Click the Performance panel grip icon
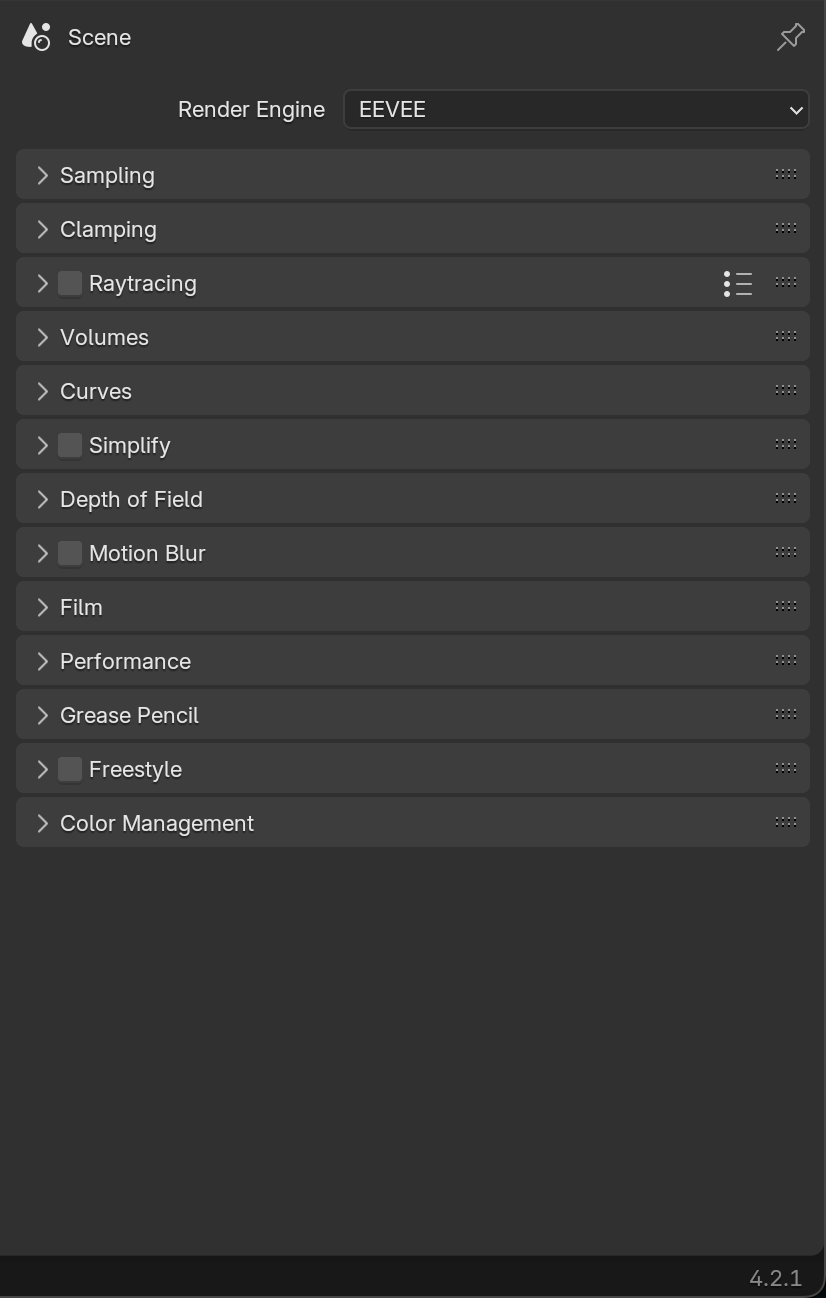This screenshot has height=1298, width=826. click(786, 661)
